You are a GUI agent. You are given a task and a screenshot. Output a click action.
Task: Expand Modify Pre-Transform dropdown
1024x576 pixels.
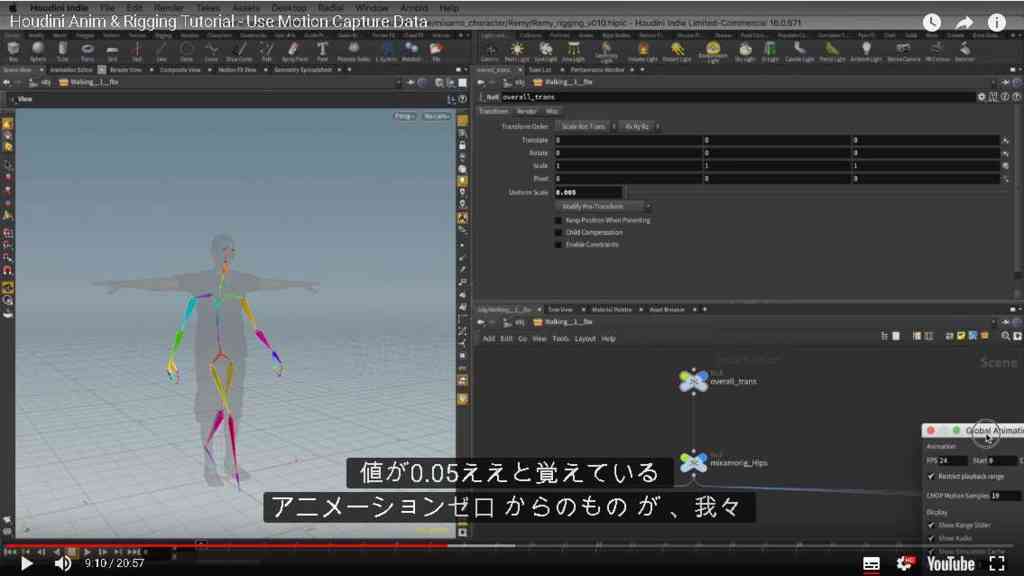pyautogui.click(x=601, y=206)
